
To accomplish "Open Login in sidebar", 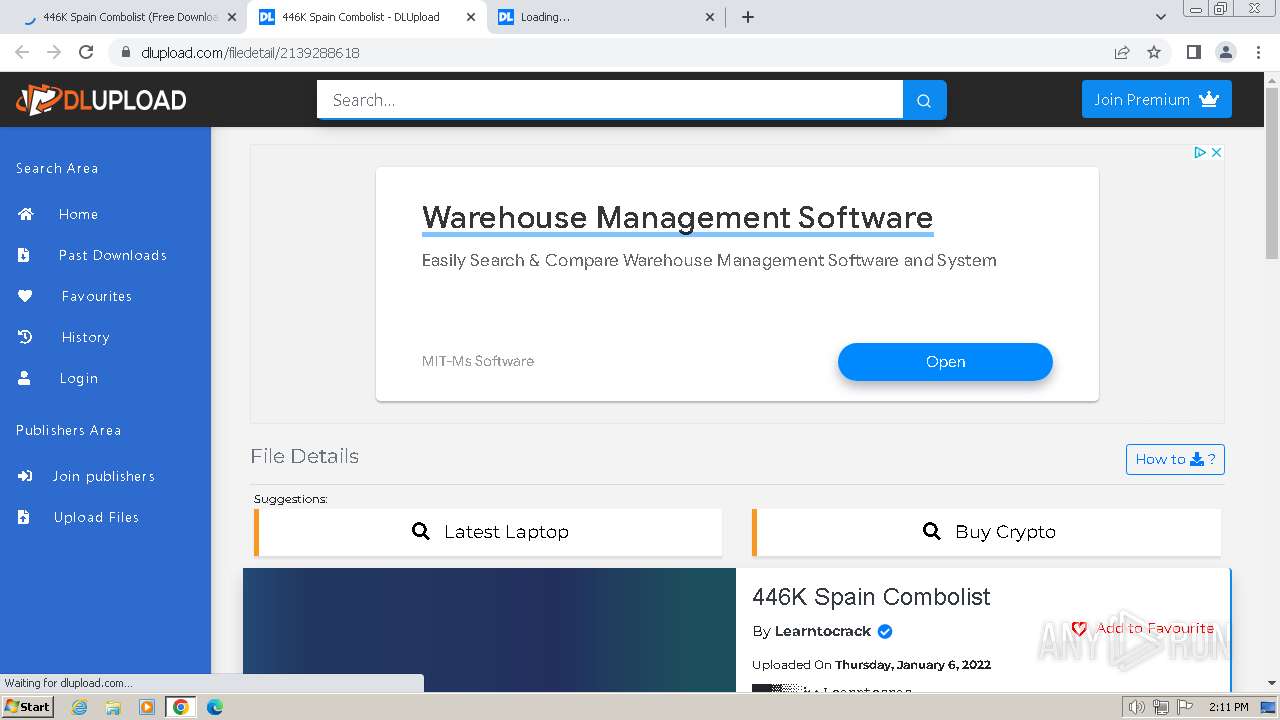I will (x=79, y=378).
